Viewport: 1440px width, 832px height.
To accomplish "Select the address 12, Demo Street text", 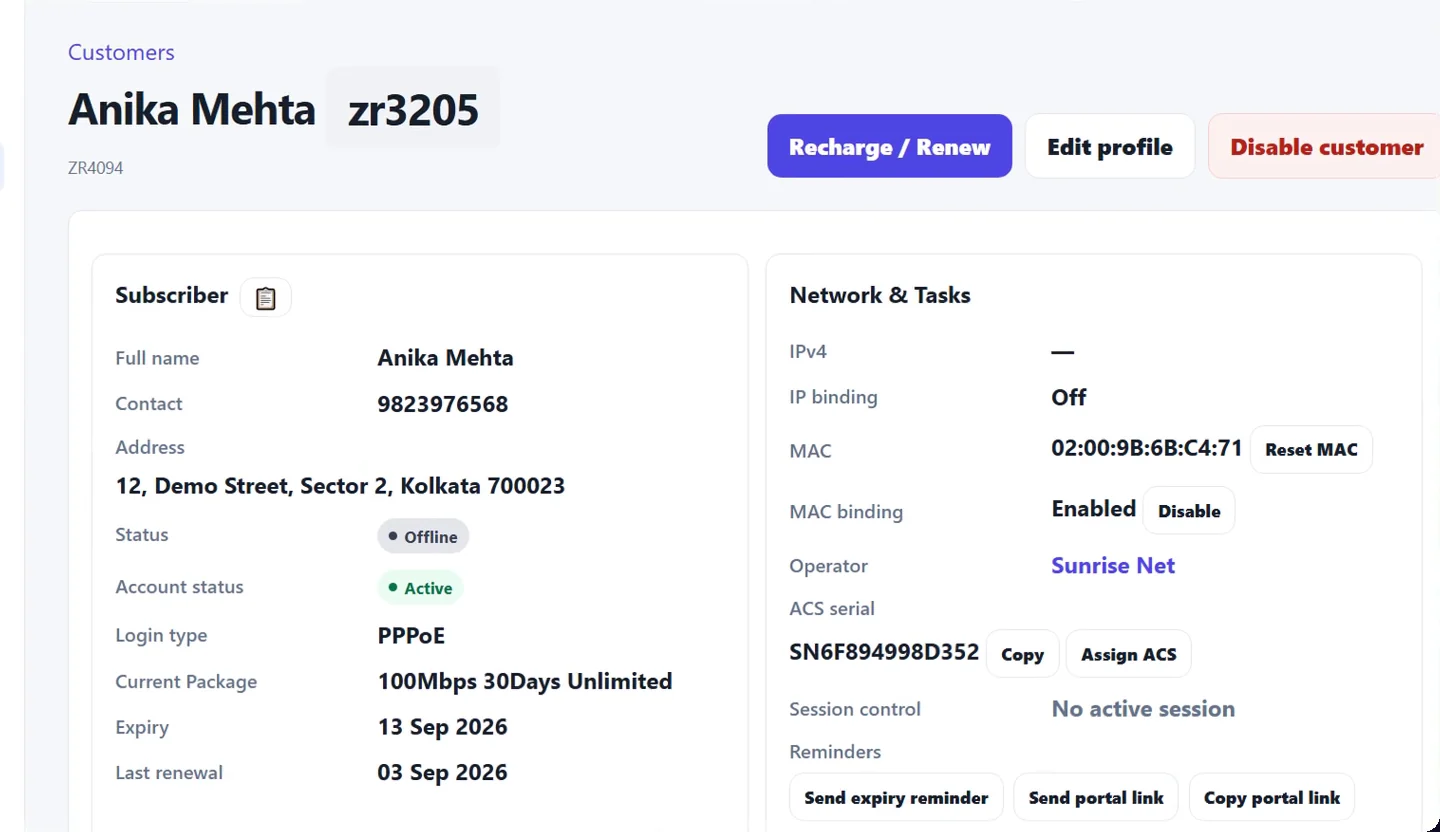I will 341,487.
